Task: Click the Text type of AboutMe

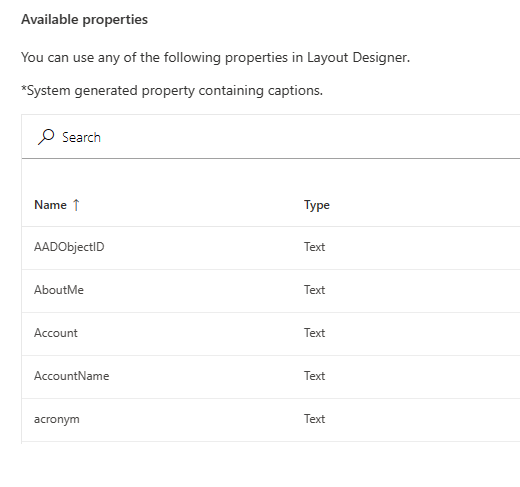Action: [314, 290]
